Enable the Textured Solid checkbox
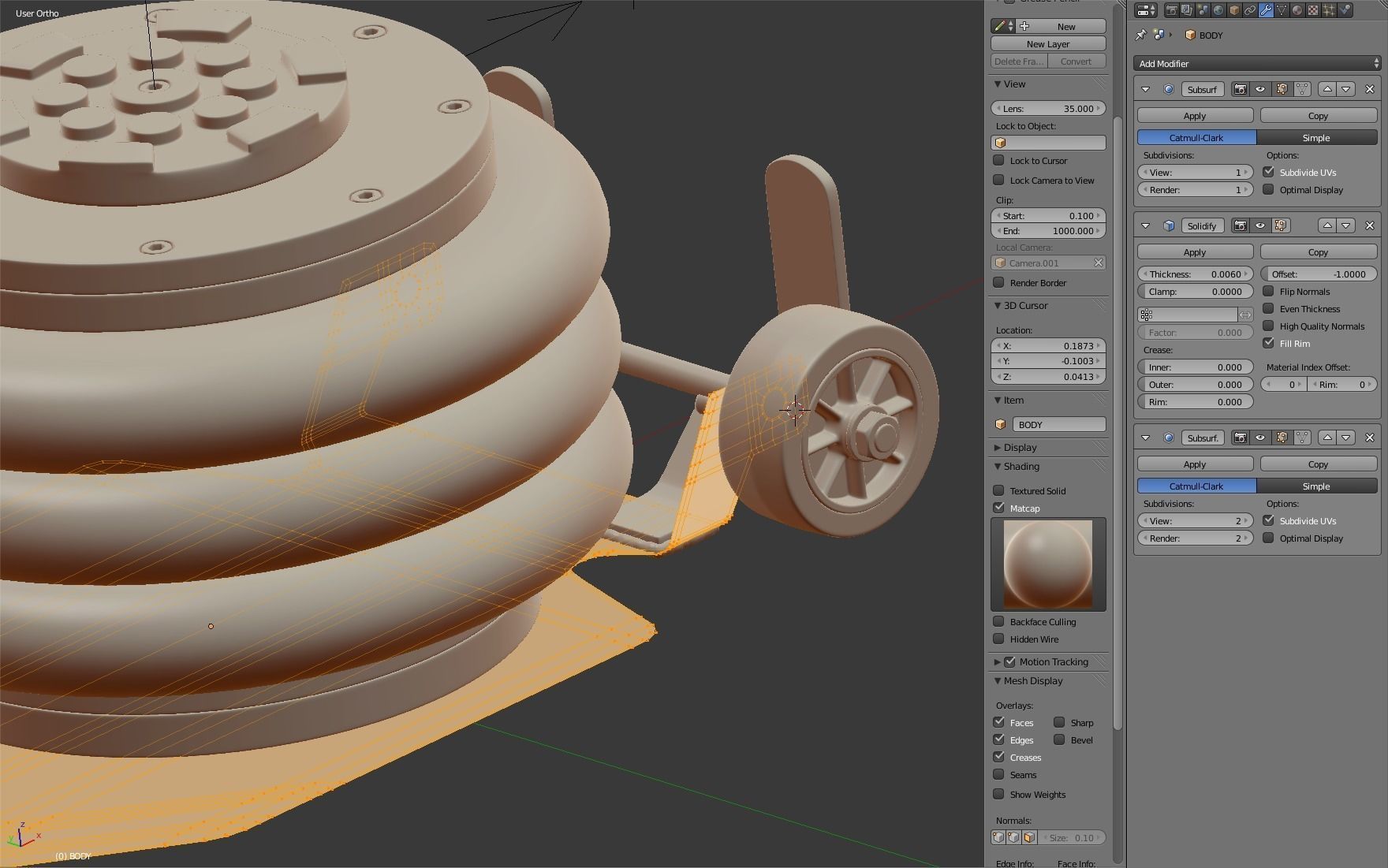This screenshot has height=868, width=1388. tap(999, 490)
